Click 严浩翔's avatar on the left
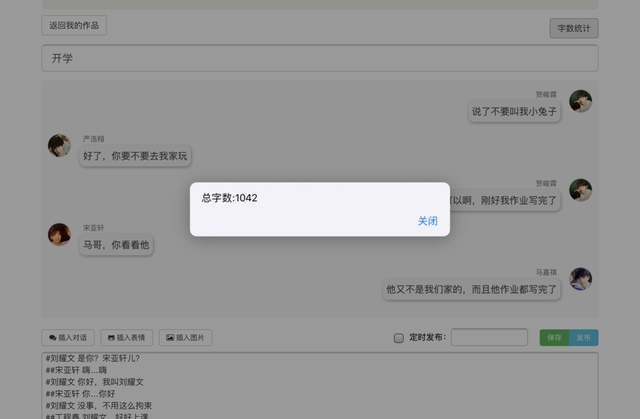Image resolution: width=640 pixels, height=419 pixels. point(59,146)
